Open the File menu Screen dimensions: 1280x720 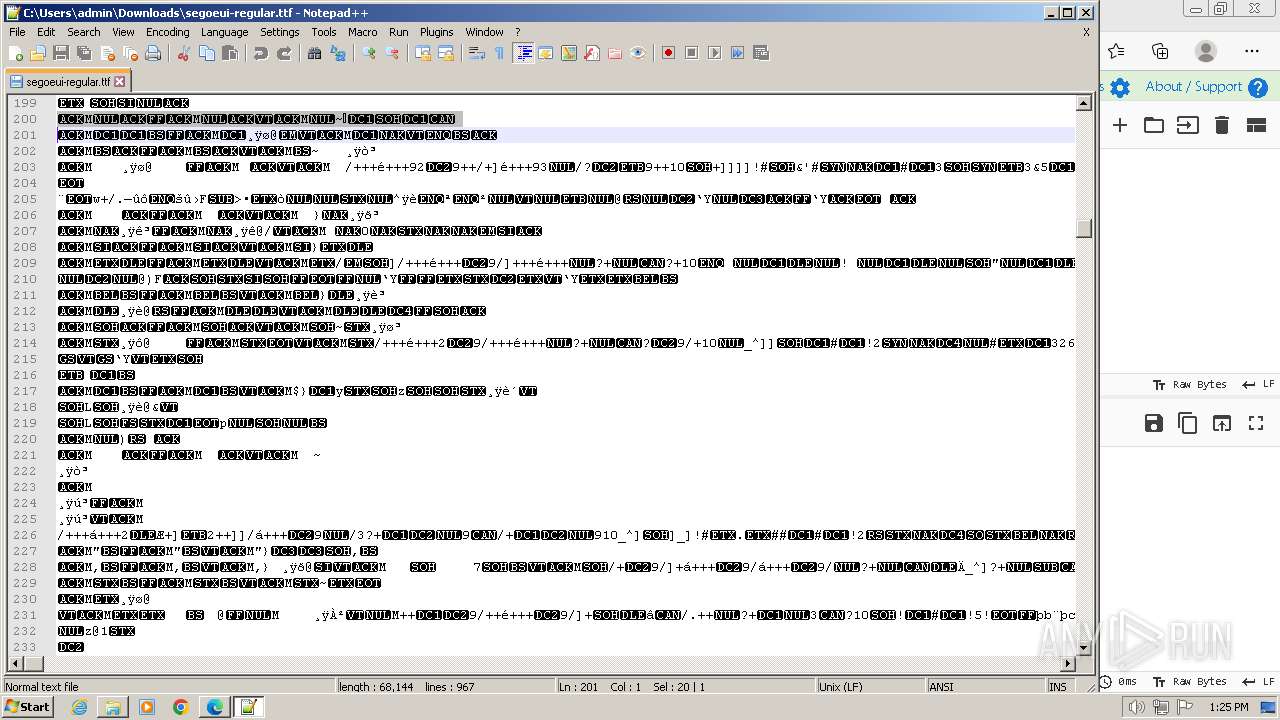(17, 32)
